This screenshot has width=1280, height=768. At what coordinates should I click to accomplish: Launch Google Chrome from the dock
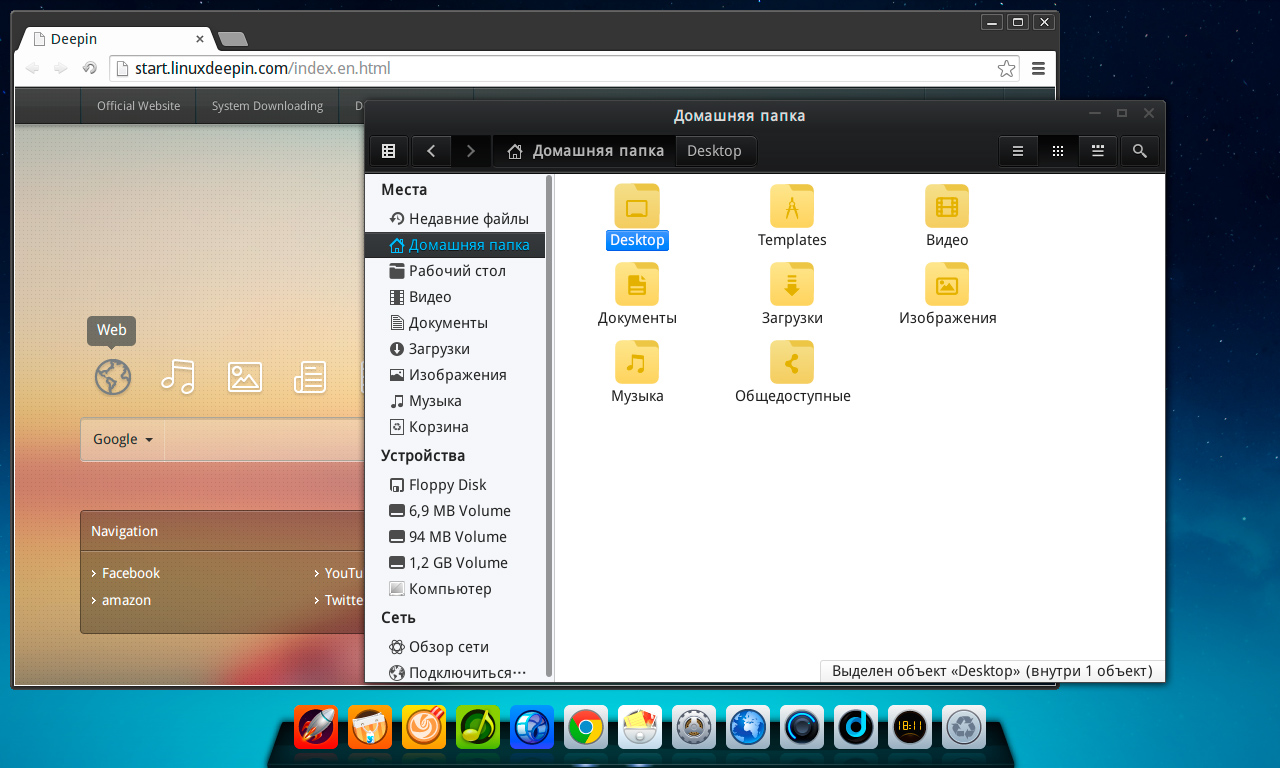tap(585, 727)
